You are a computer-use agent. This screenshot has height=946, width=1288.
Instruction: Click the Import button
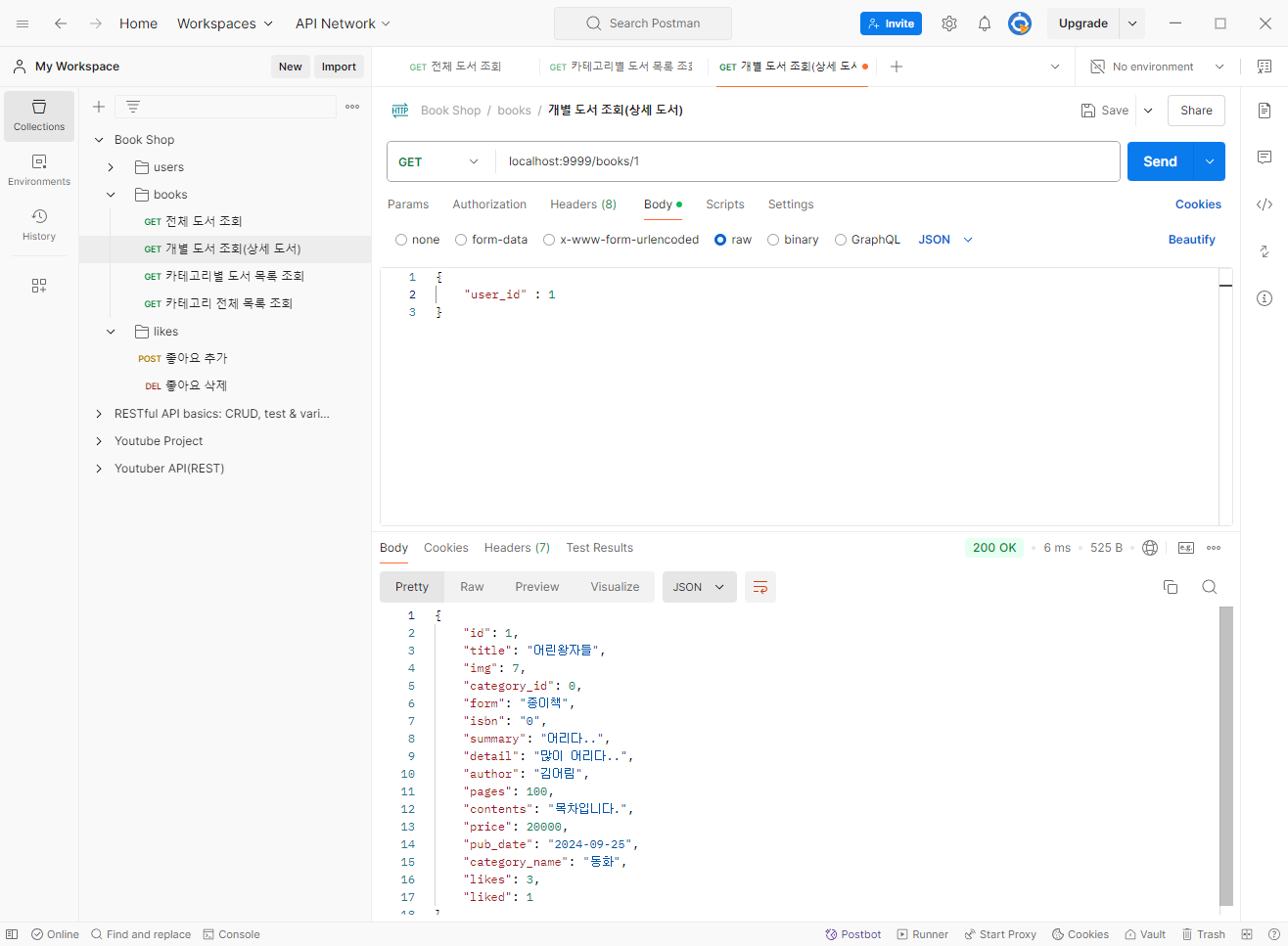[339, 67]
